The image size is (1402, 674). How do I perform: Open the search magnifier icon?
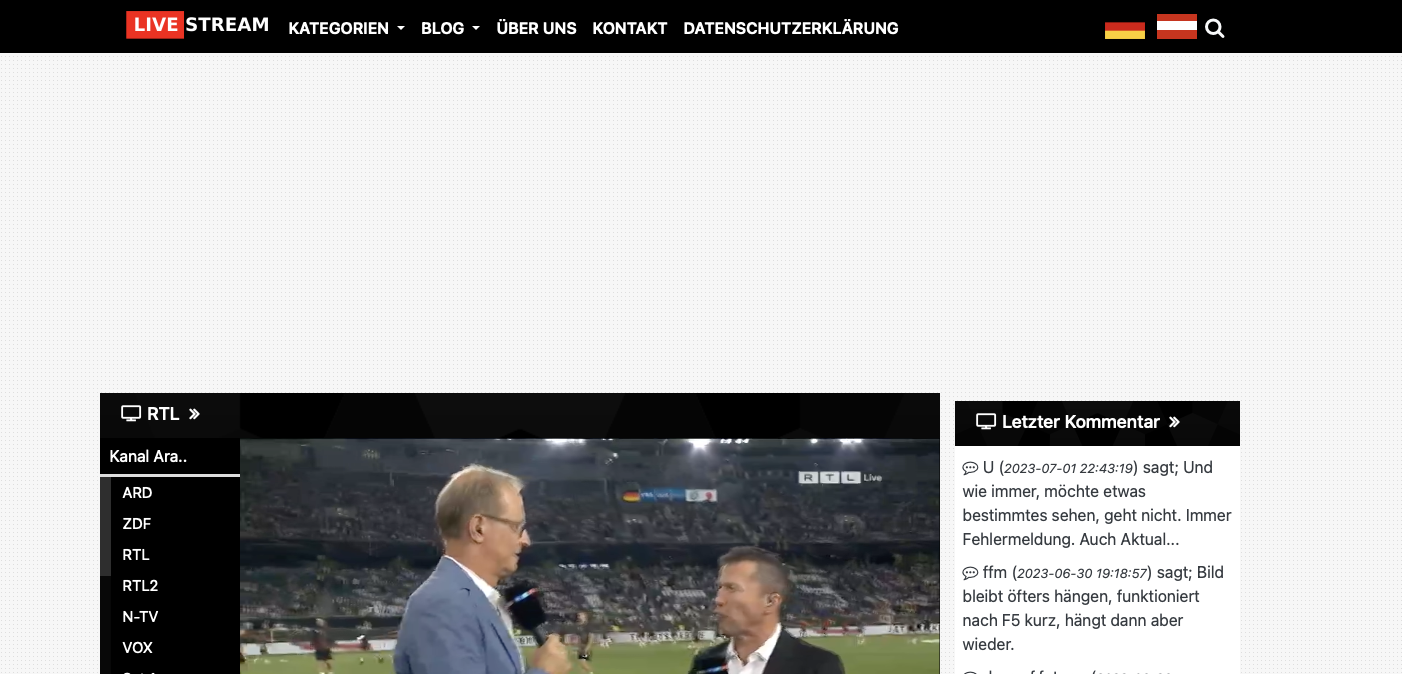point(1215,29)
